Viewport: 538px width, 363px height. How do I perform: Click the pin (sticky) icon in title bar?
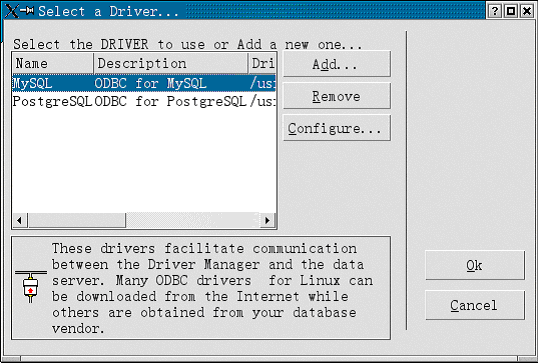point(27,11)
